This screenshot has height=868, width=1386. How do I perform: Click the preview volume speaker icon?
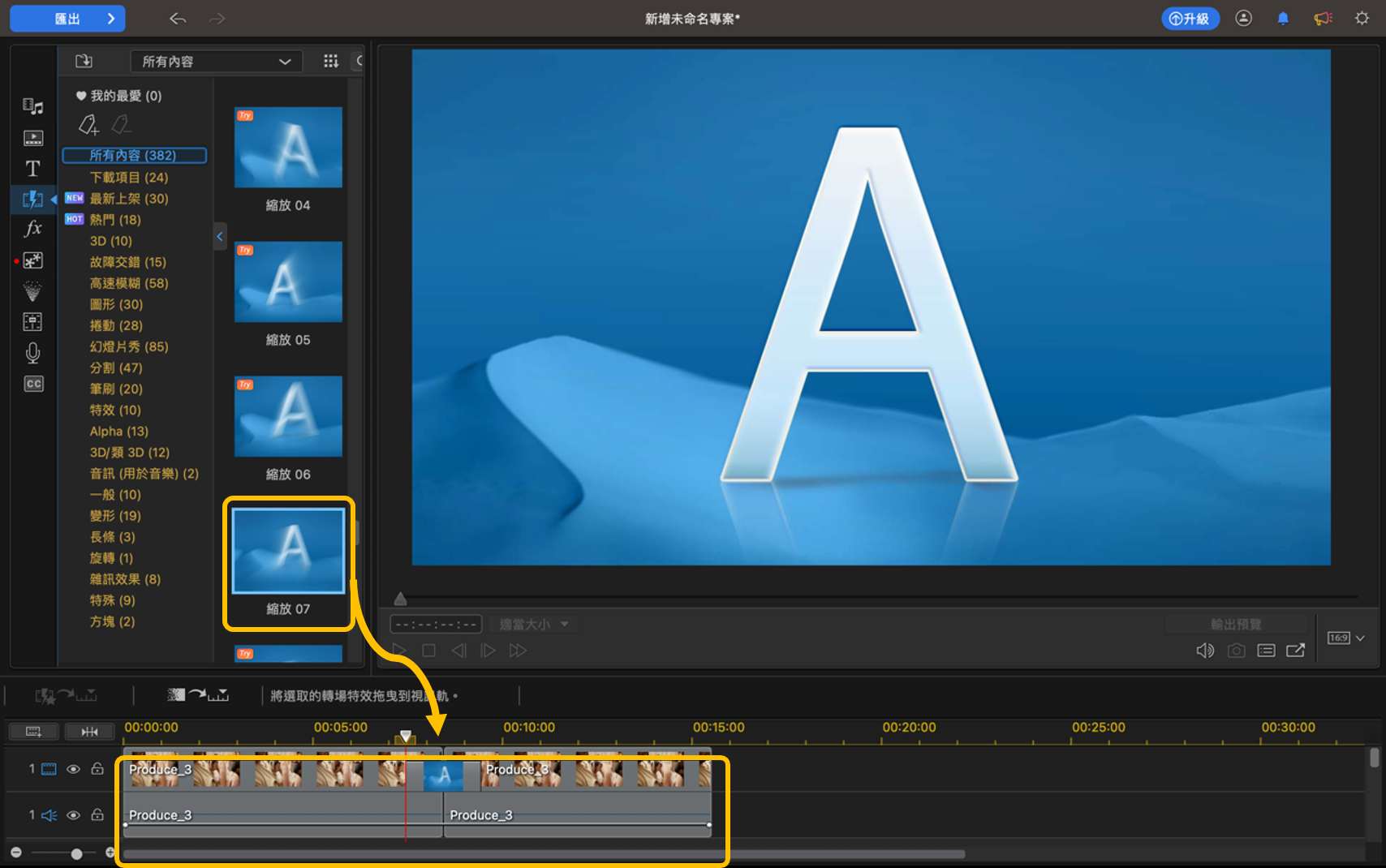[1205, 651]
